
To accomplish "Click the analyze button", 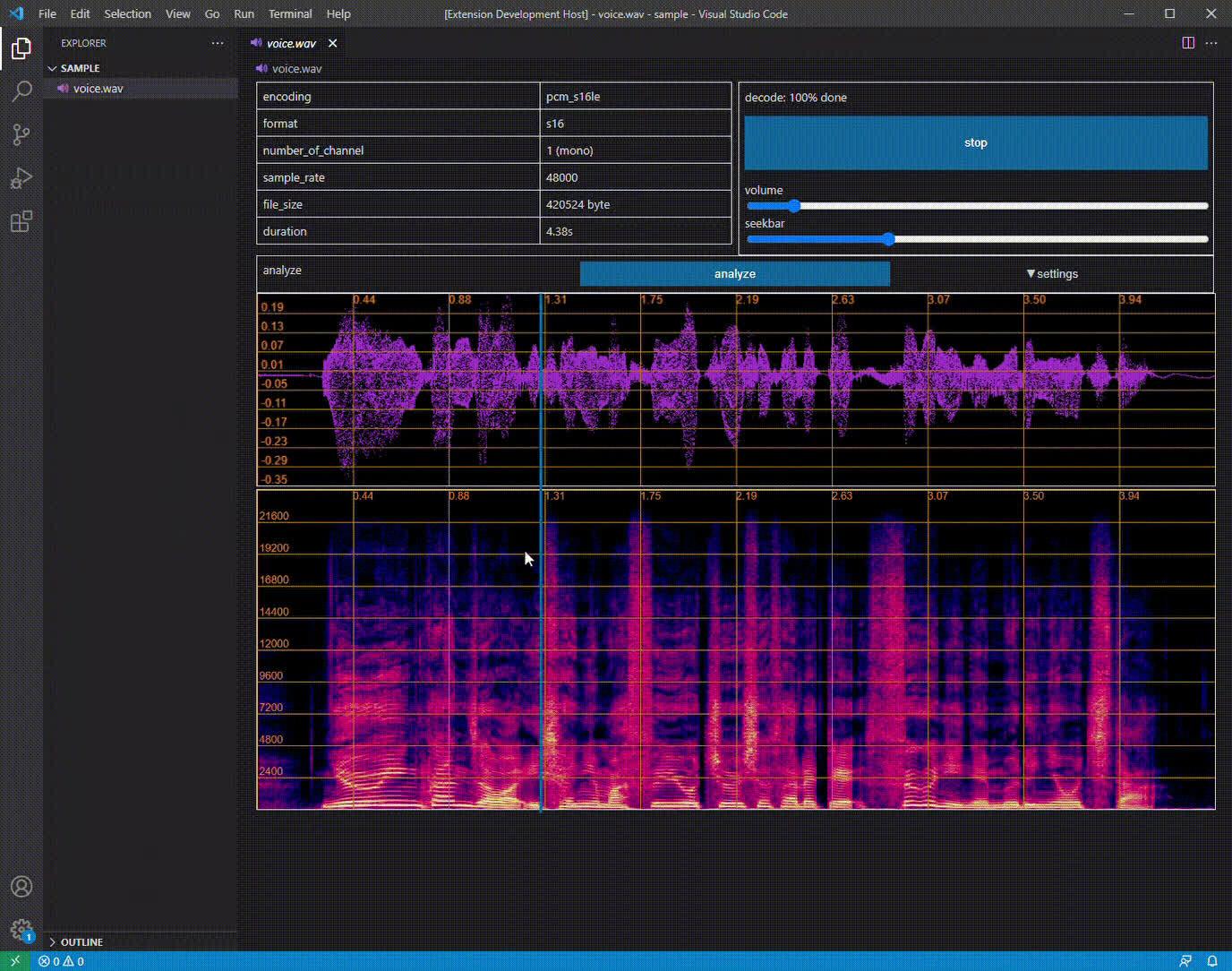I will [x=734, y=274].
